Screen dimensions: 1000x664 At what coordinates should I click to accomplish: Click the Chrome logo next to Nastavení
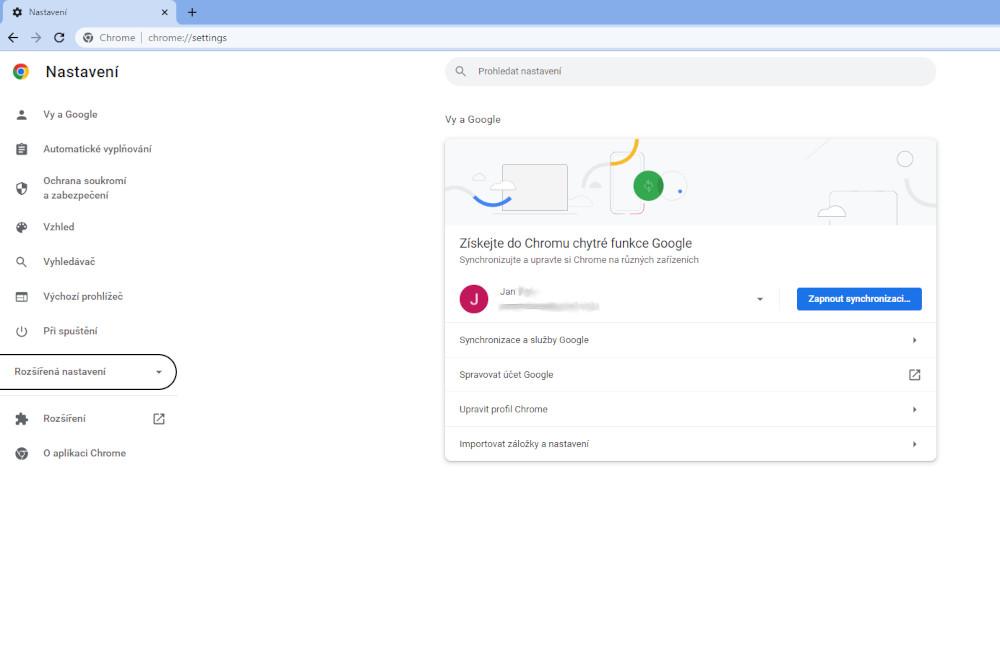pos(21,71)
